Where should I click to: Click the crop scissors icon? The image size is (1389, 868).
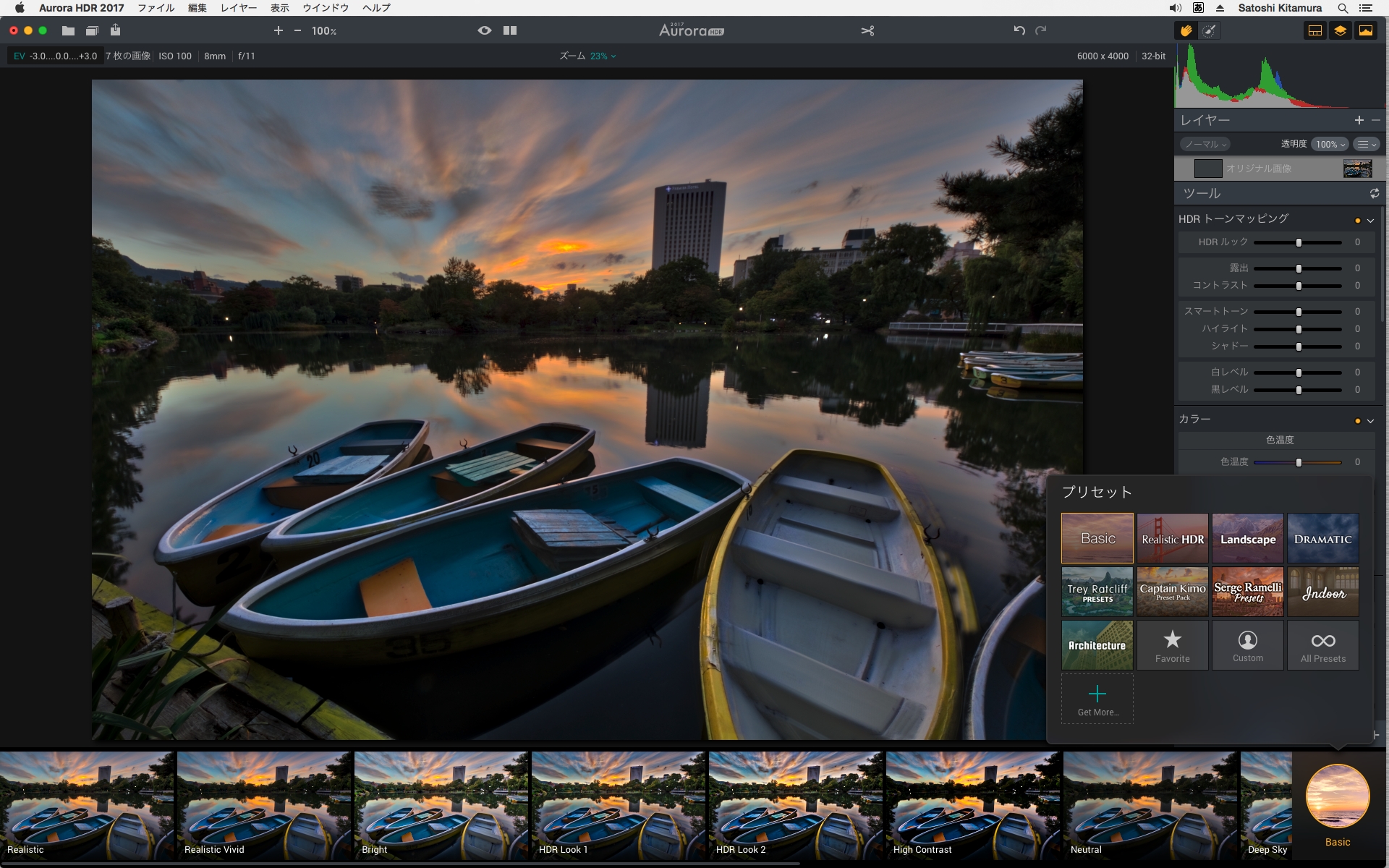click(x=867, y=30)
